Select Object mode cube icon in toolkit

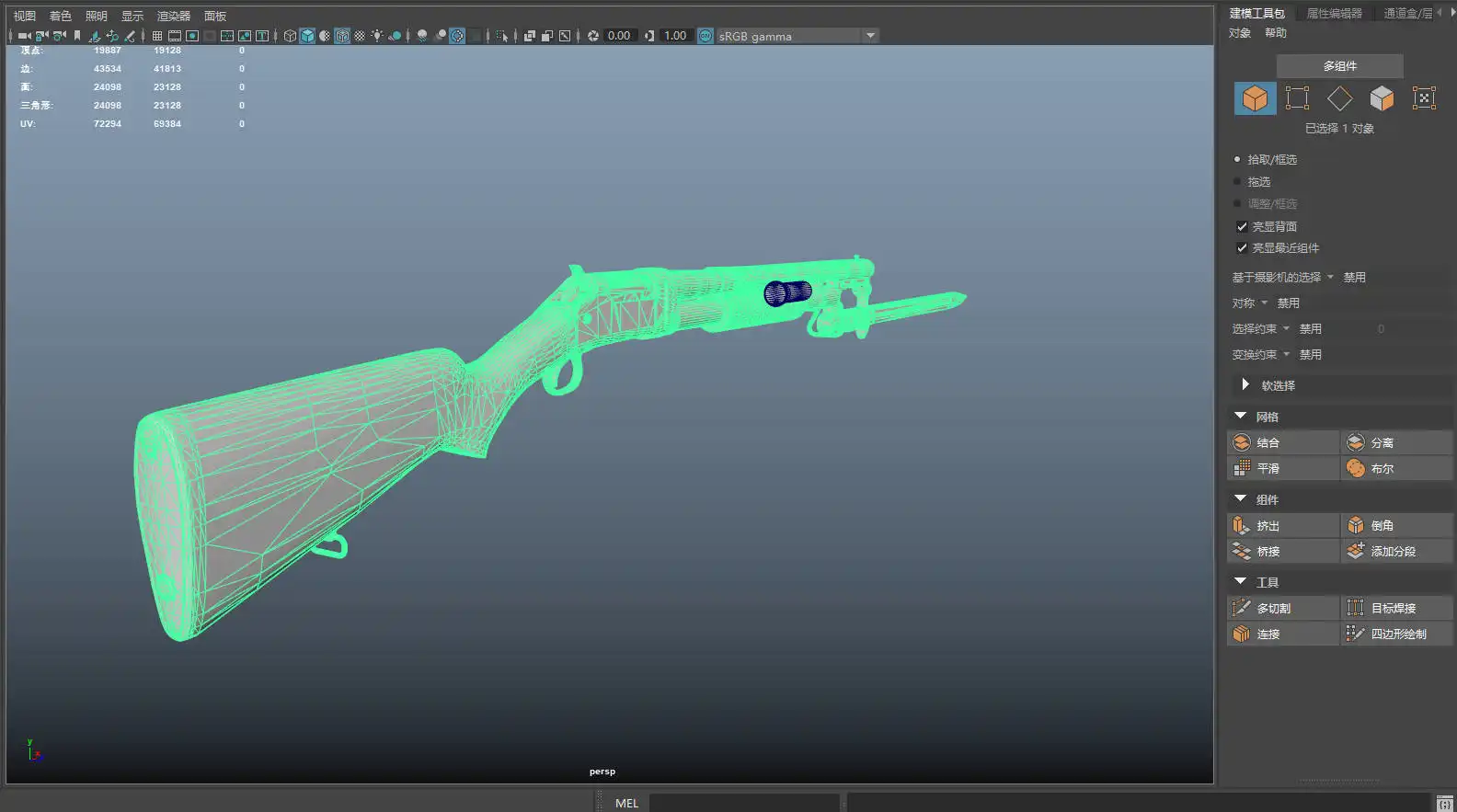point(1255,98)
